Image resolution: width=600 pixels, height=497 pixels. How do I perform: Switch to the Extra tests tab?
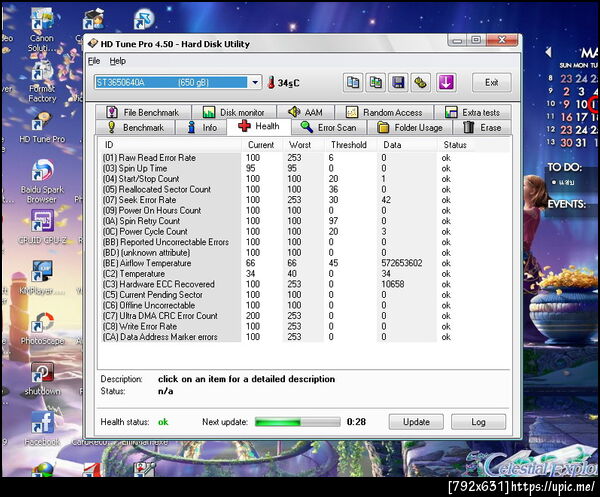click(473, 112)
